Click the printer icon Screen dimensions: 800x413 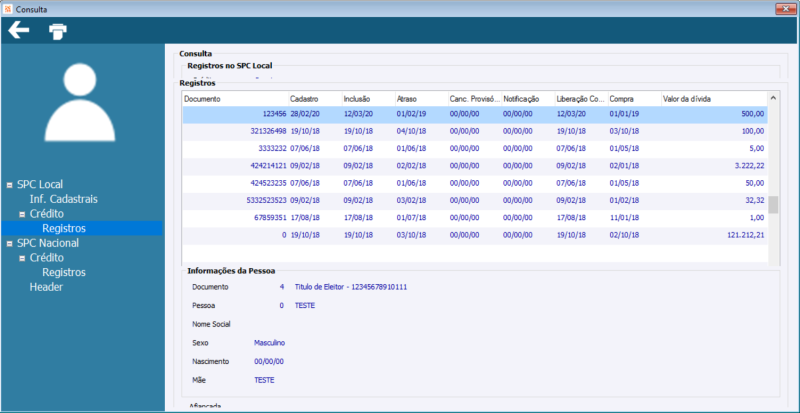click(58, 32)
